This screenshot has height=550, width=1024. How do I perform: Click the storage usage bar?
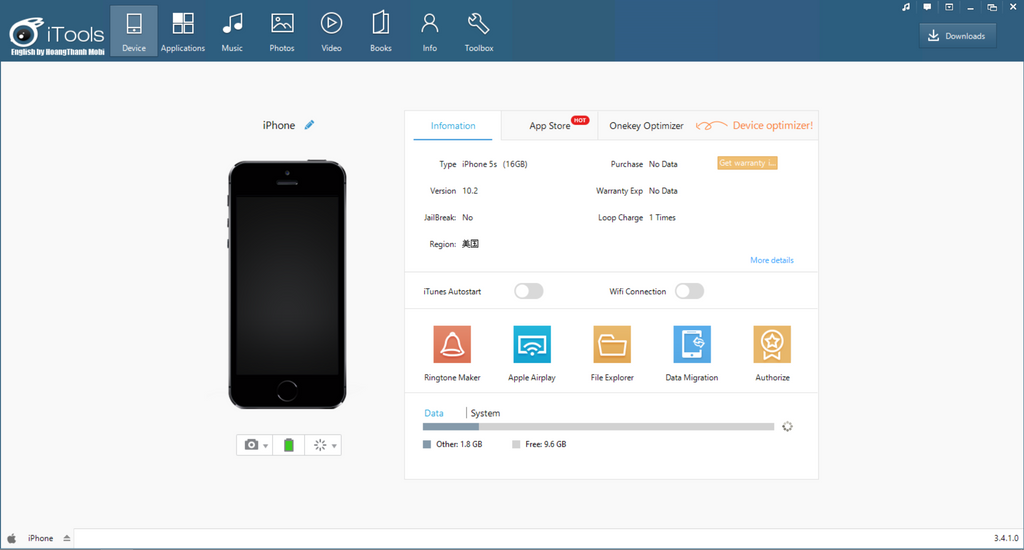pyautogui.click(x=598, y=427)
